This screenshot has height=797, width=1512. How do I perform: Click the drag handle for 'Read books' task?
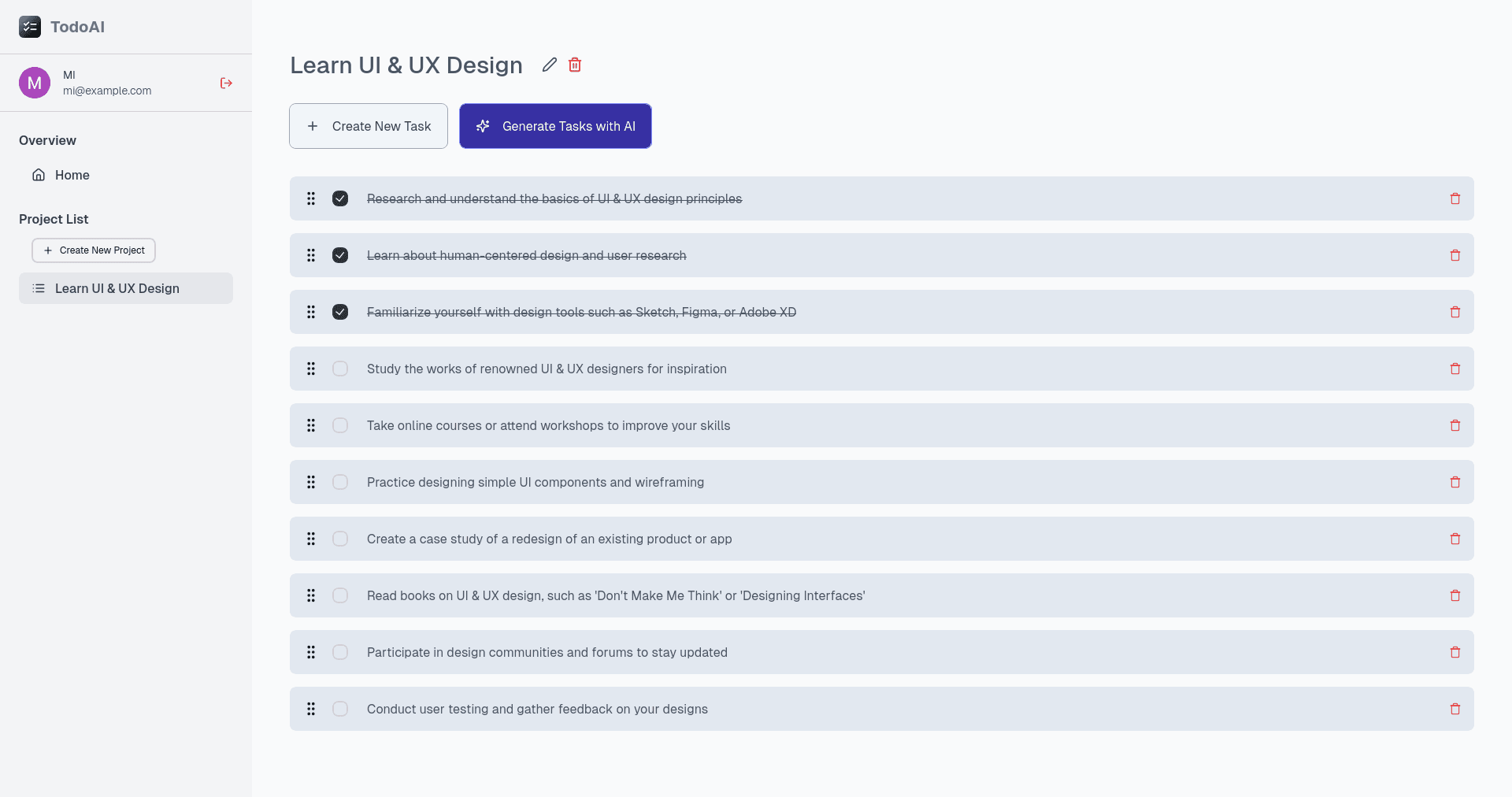coord(311,595)
